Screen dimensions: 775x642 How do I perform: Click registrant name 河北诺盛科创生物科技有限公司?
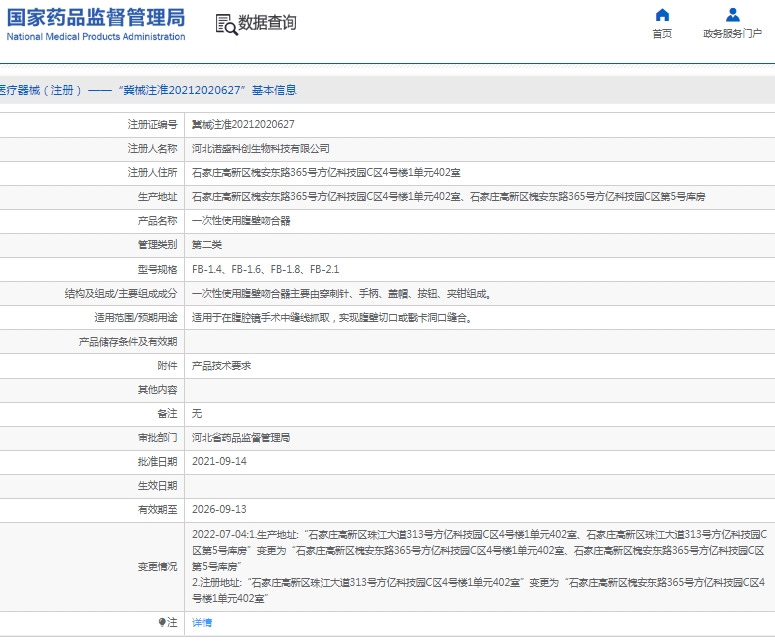(x=260, y=149)
